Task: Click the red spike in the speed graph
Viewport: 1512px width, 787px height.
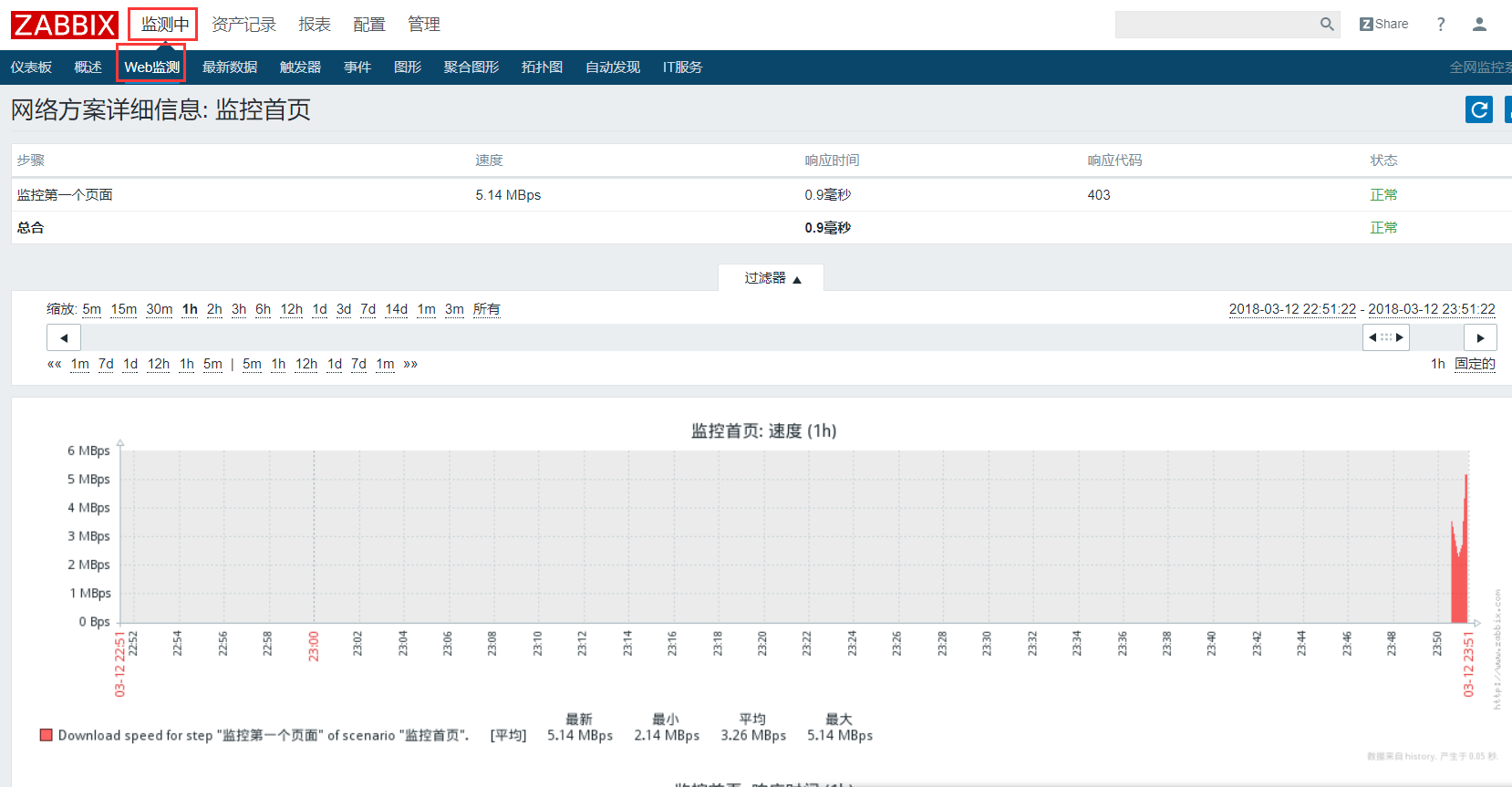Action: coord(1460,565)
